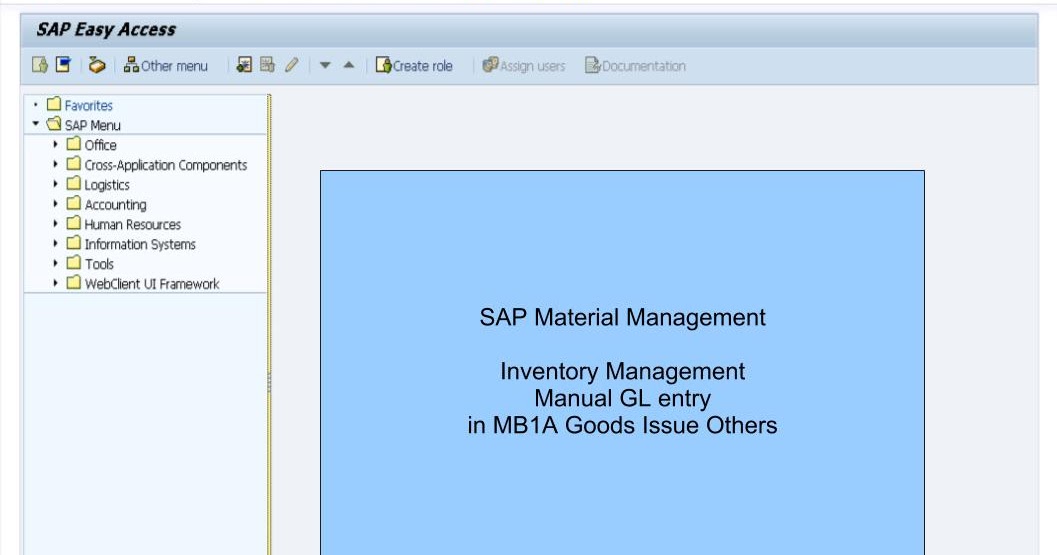Select the SAP Menu tree label
Image resolution: width=1057 pixels, height=555 pixels.
92,125
